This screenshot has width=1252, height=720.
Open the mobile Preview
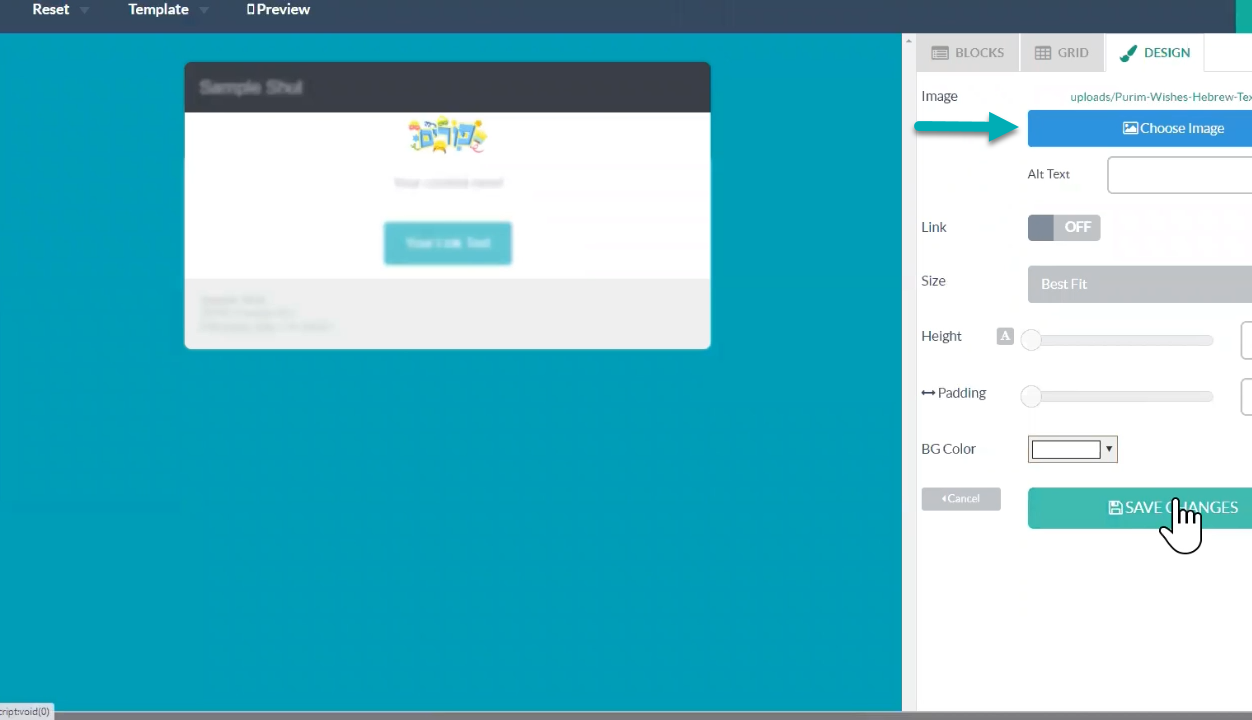pos(278,10)
